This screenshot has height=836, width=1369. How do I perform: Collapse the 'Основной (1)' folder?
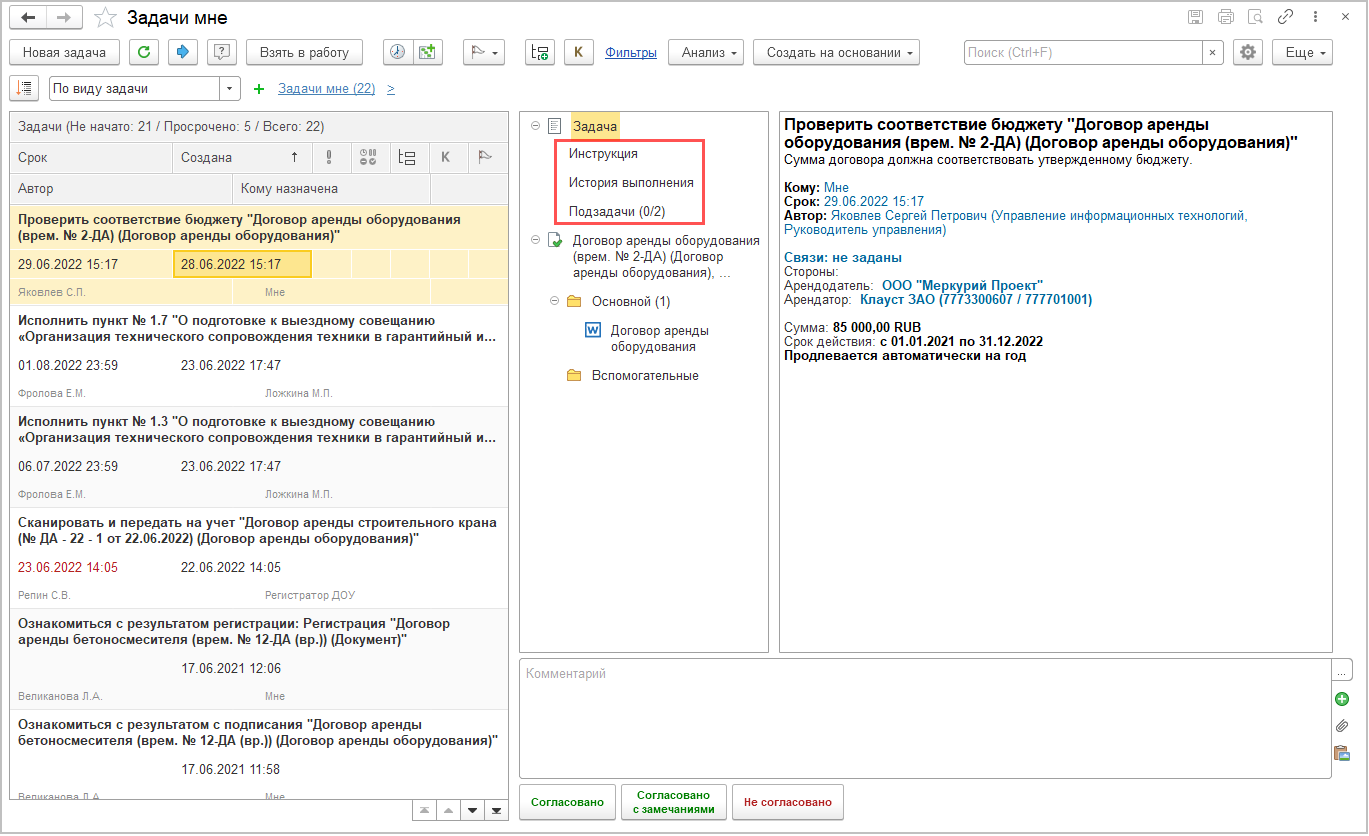click(x=554, y=301)
